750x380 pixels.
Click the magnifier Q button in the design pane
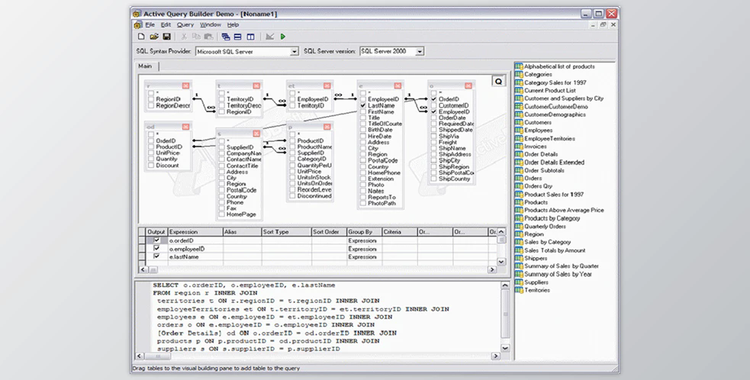498,81
